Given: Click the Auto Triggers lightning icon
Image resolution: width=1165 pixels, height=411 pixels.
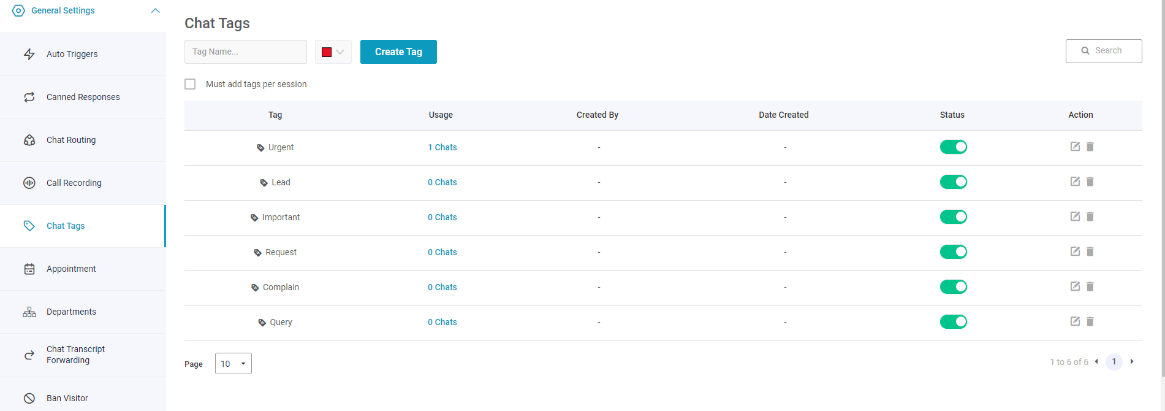Looking at the screenshot, I should point(30,54).
